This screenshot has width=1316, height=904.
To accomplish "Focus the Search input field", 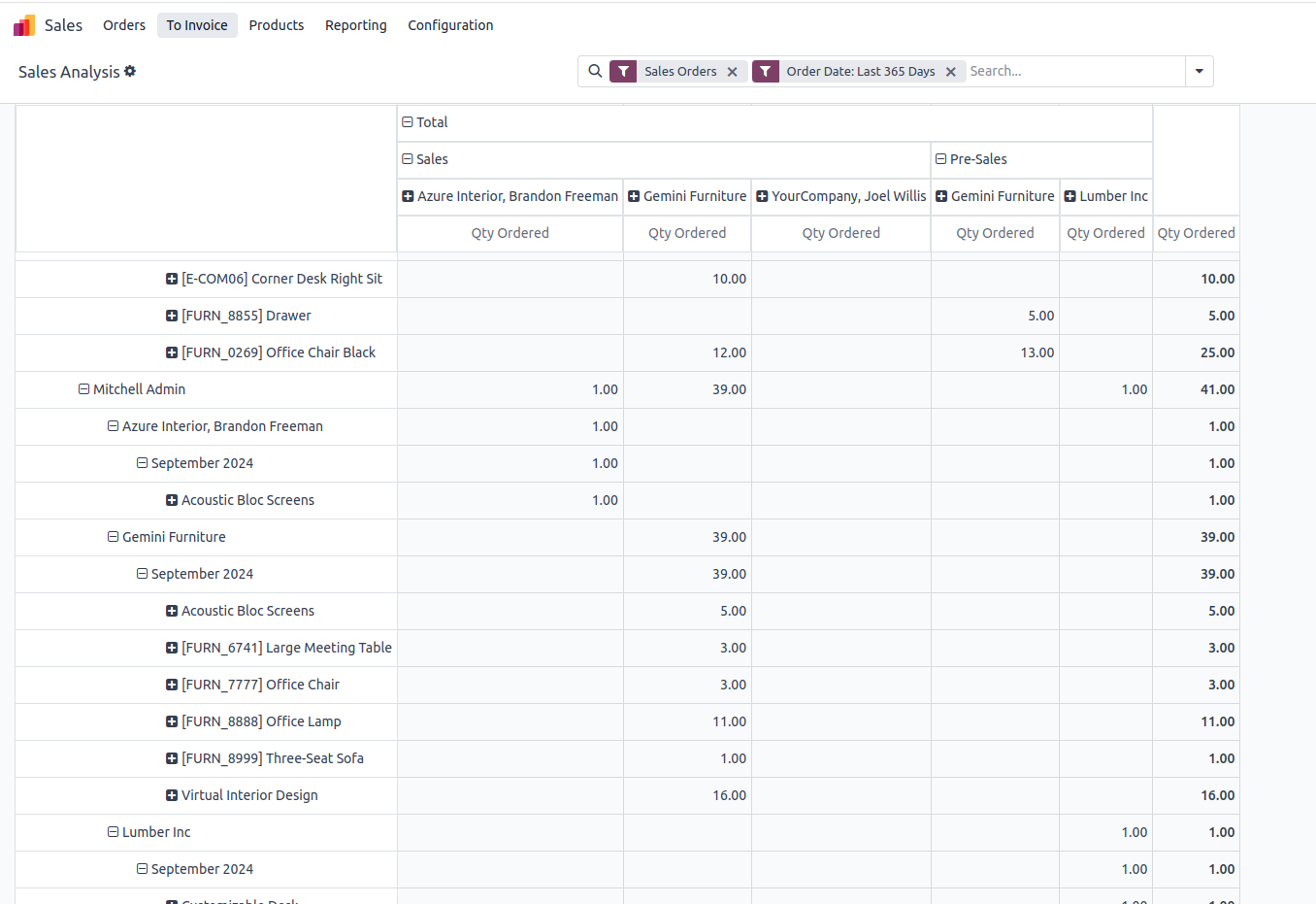I will (1072, 71).
